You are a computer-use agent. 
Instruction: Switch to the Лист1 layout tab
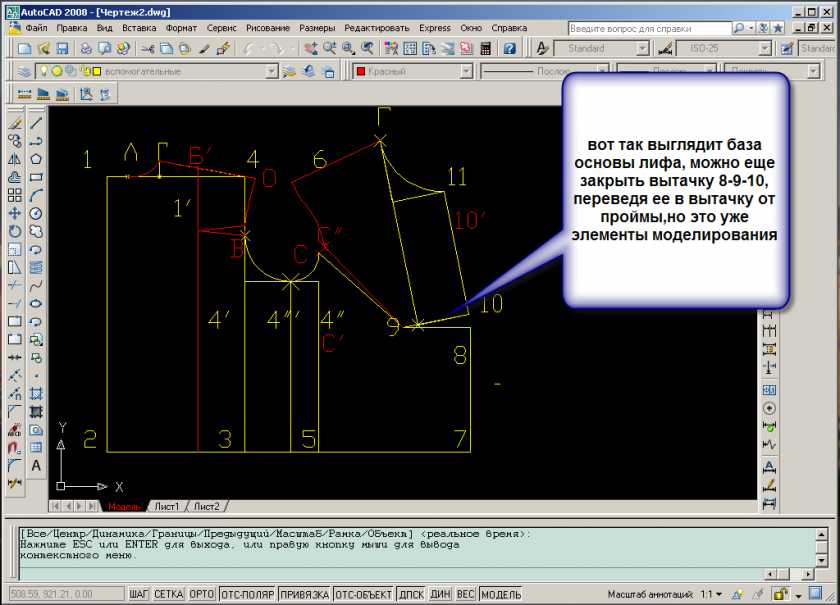point(164,506)
